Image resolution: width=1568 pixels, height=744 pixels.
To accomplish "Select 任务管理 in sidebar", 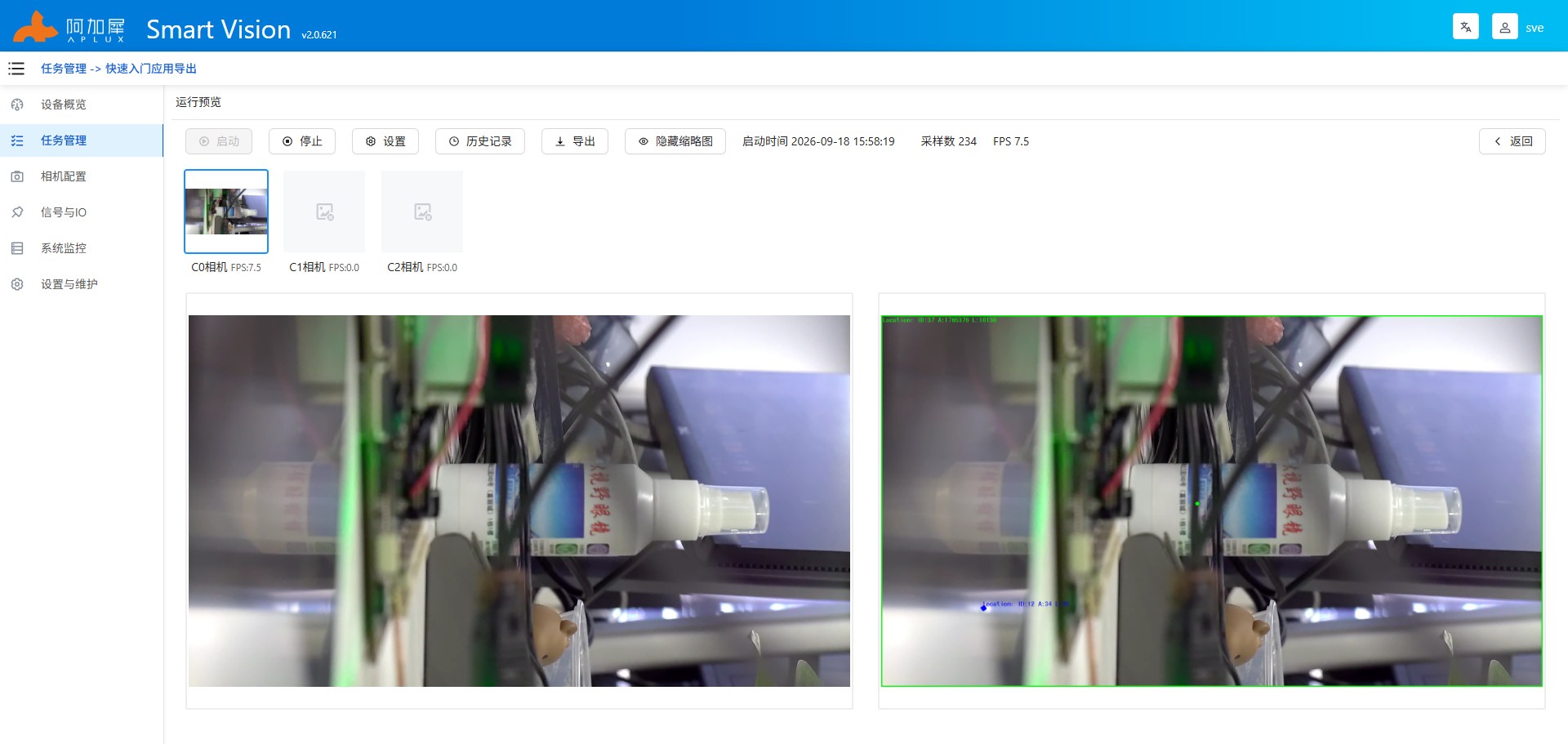I will [82, 140].
